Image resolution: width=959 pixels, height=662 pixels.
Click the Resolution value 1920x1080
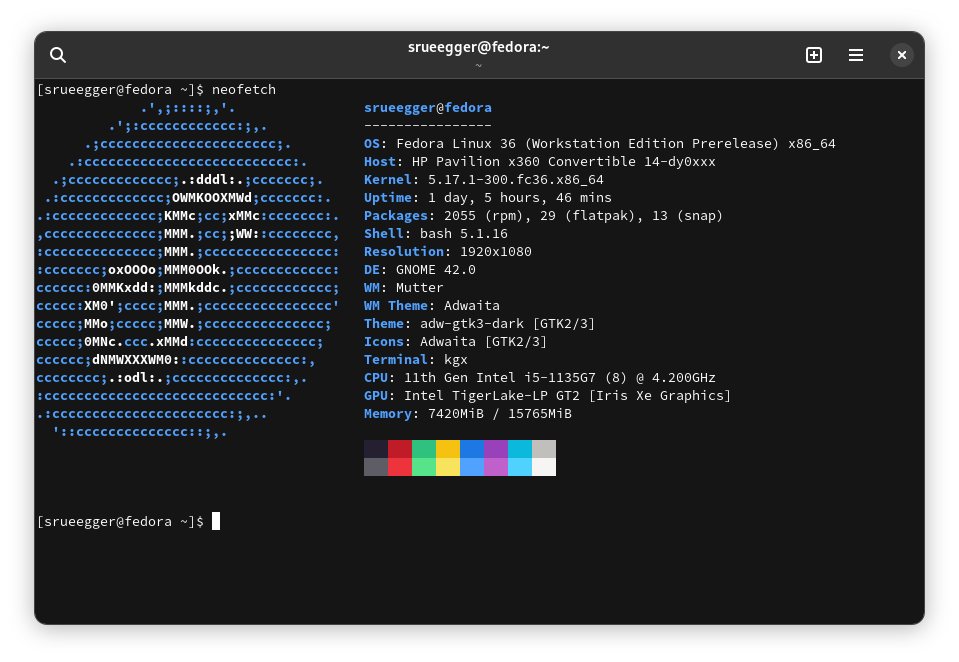[x=495, y=251]
